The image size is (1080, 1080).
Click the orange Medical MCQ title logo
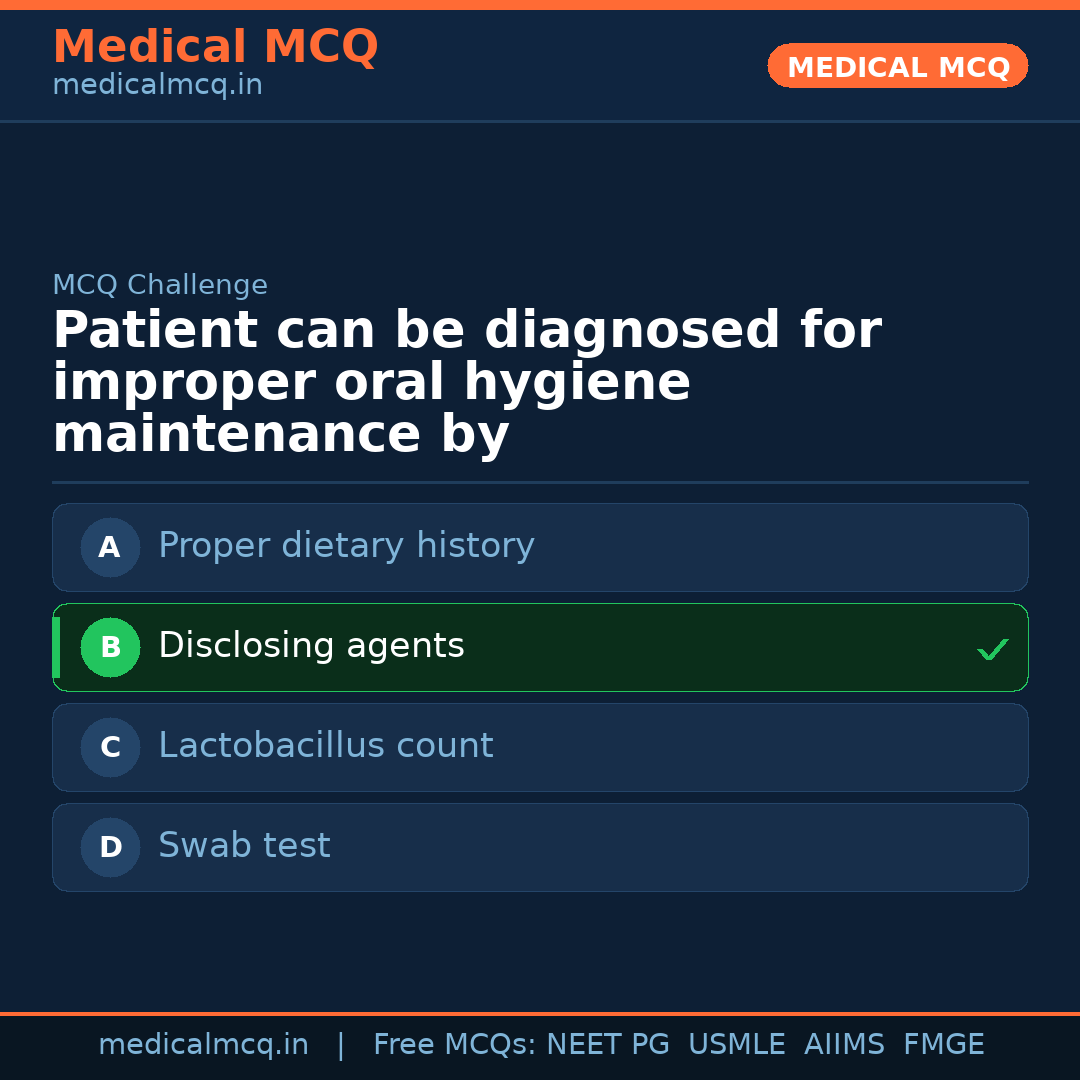215,48
